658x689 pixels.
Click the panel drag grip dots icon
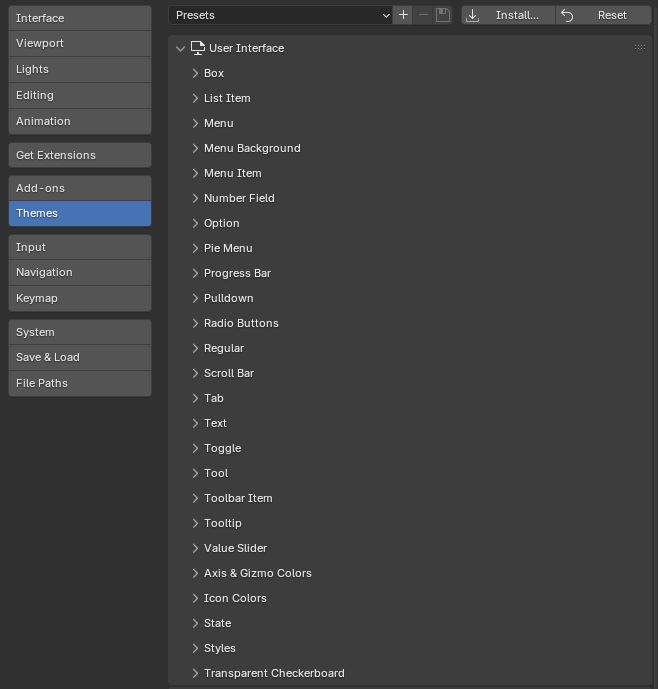(x=640, y=47)
